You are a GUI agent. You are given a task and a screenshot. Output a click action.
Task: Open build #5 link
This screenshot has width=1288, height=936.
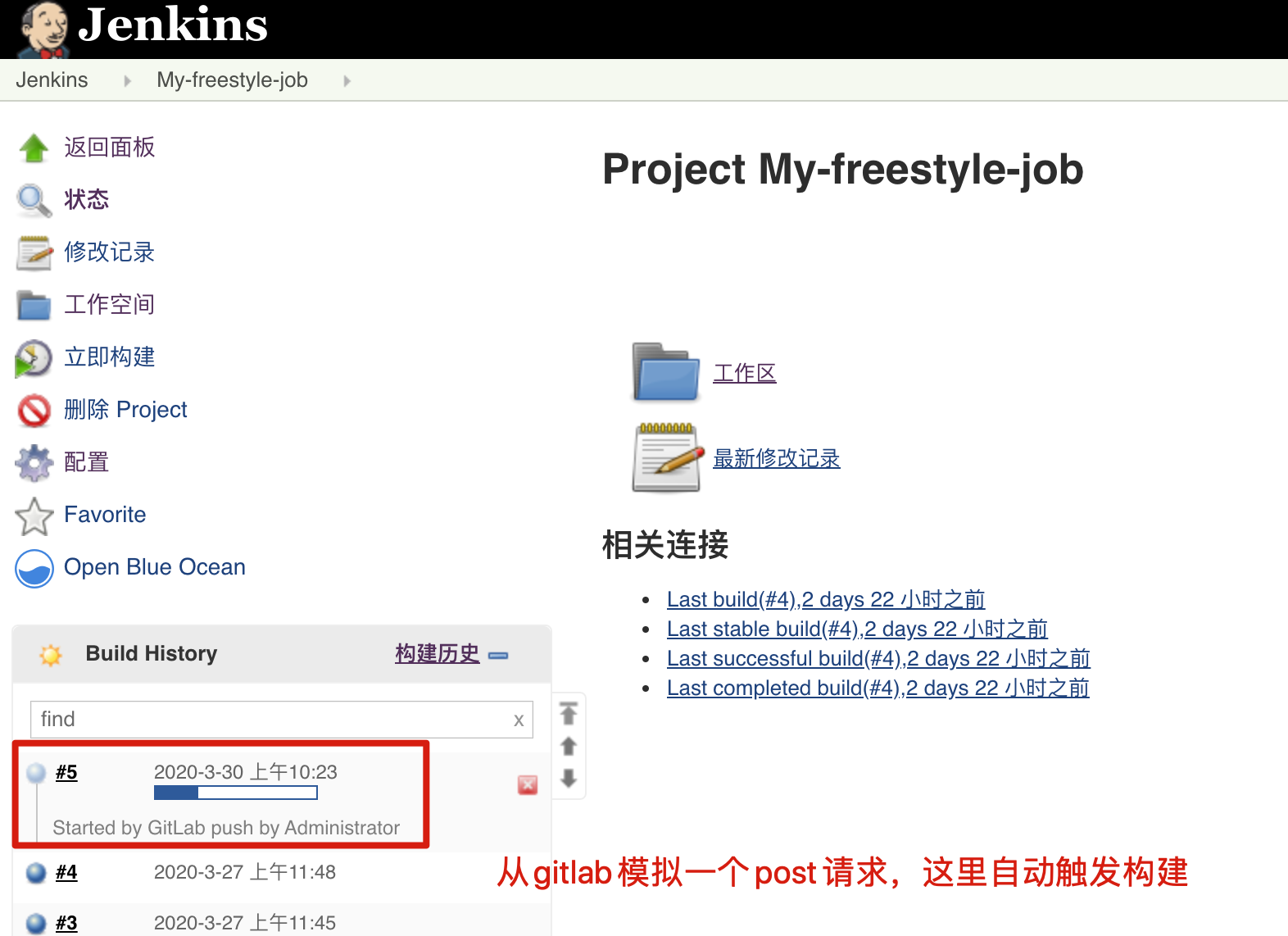point(66,773)
